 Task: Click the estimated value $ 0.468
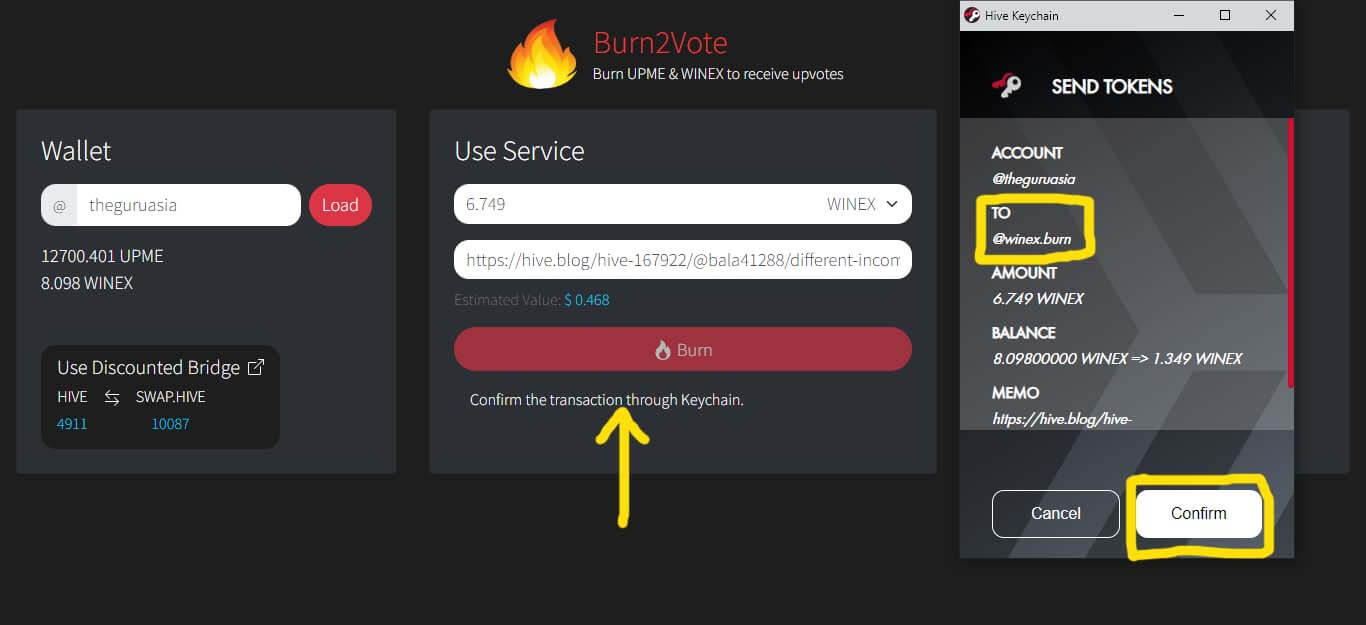click(587, 300)
